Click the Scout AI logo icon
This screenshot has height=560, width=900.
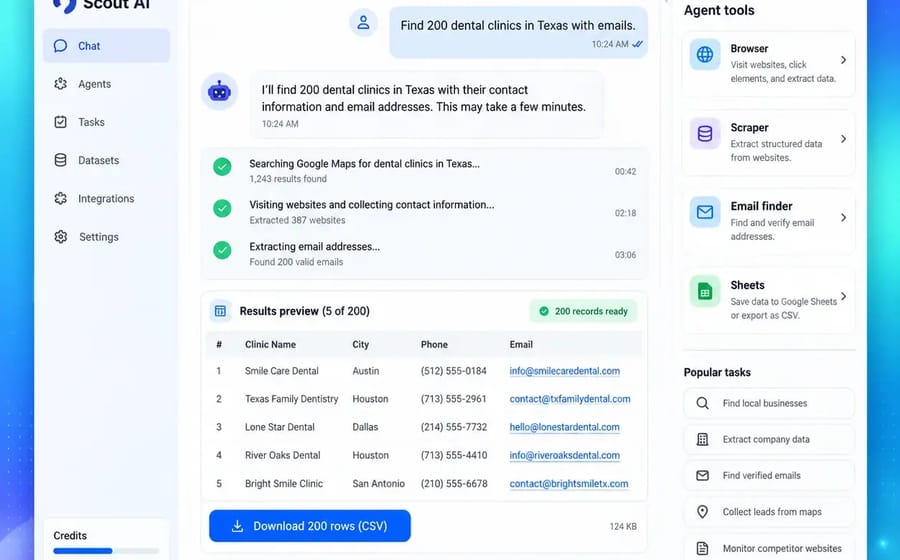[x=64, y=5]
